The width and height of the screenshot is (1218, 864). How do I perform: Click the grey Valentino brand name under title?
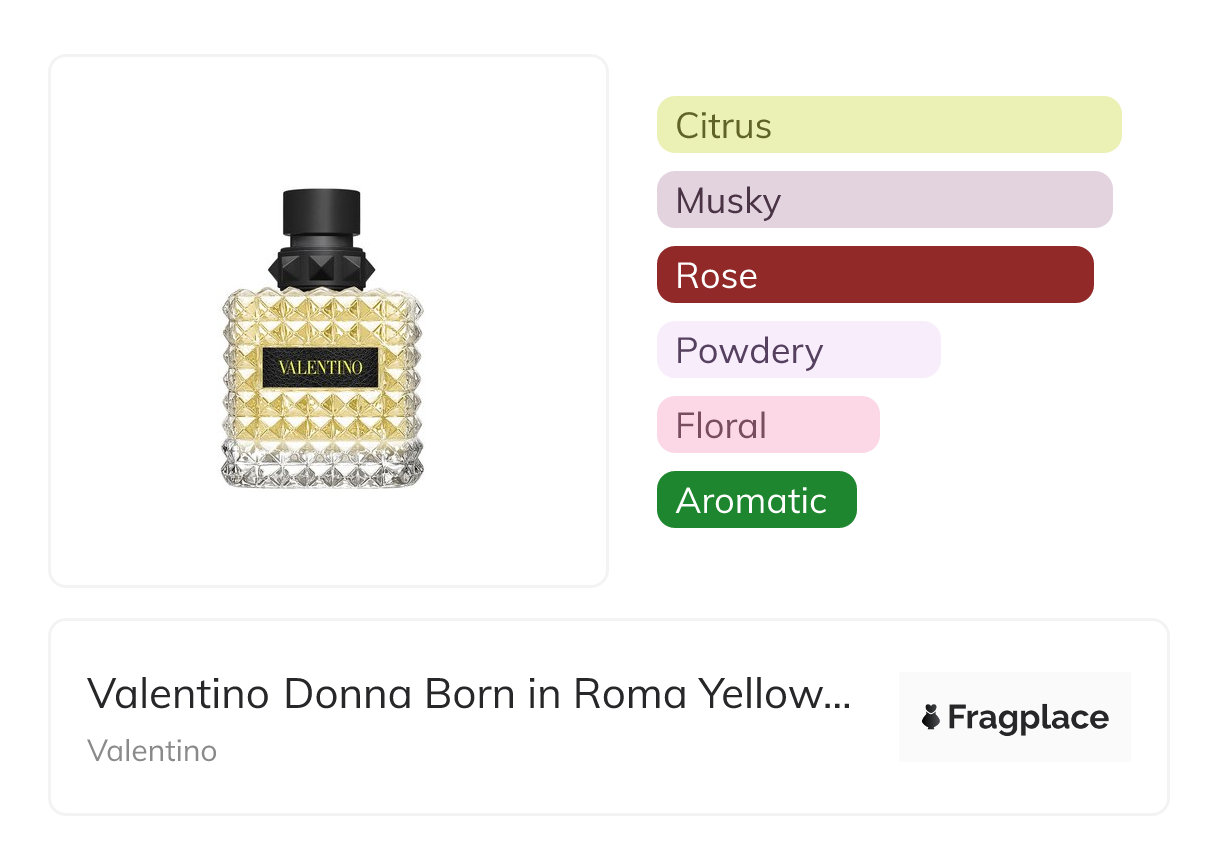(x=152, y=751)
